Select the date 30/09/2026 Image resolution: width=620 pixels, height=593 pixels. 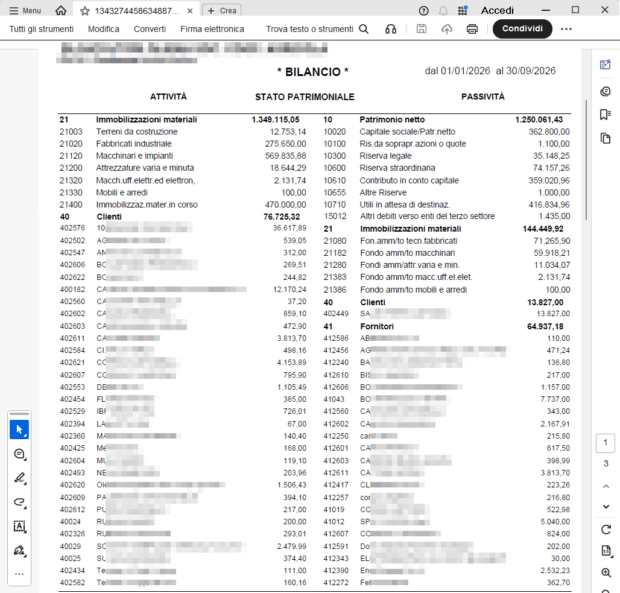pyautogui.click(x=531, y=71)
